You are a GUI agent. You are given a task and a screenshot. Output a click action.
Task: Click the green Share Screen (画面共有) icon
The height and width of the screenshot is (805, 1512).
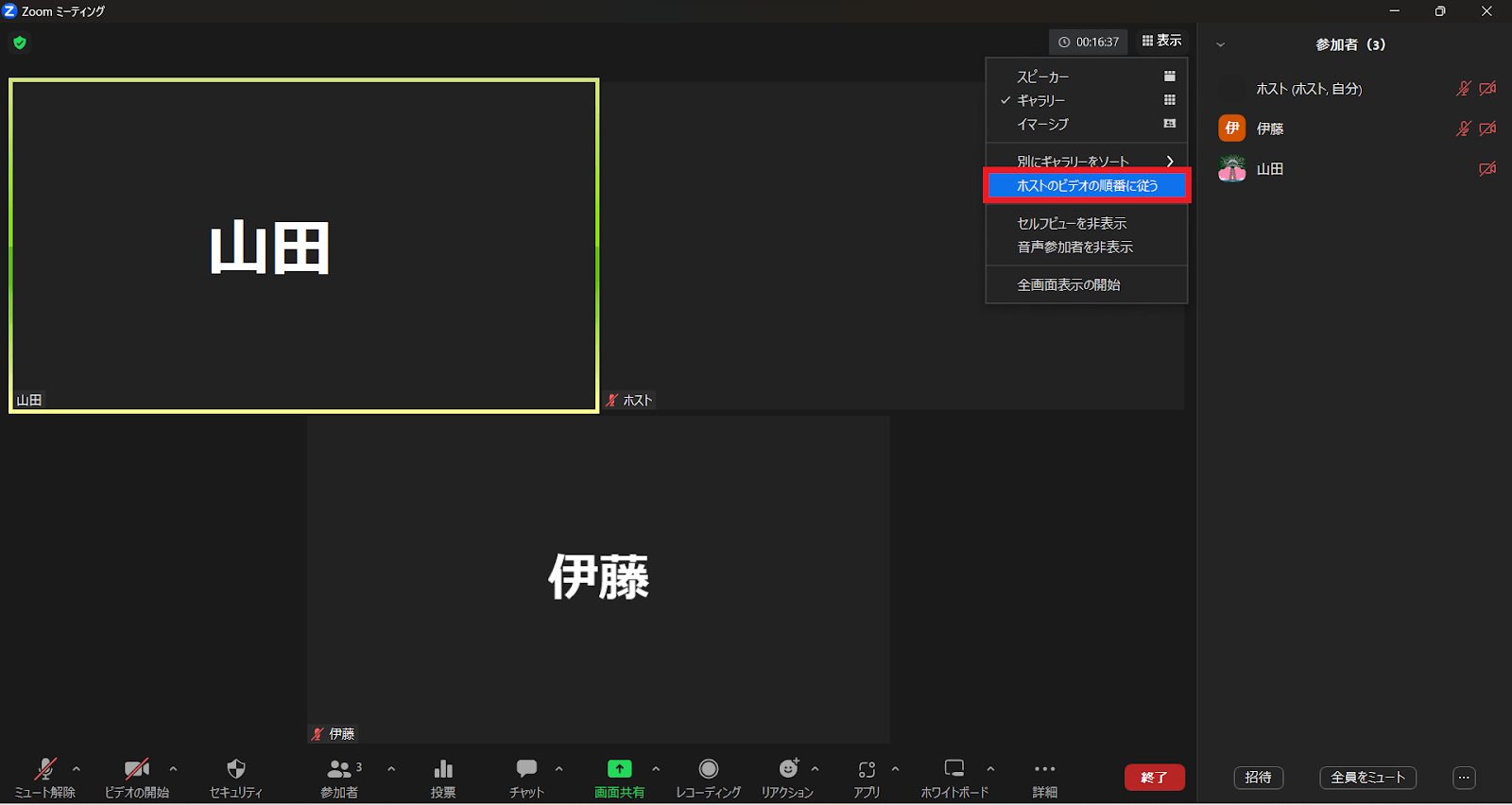coord(619,769)
